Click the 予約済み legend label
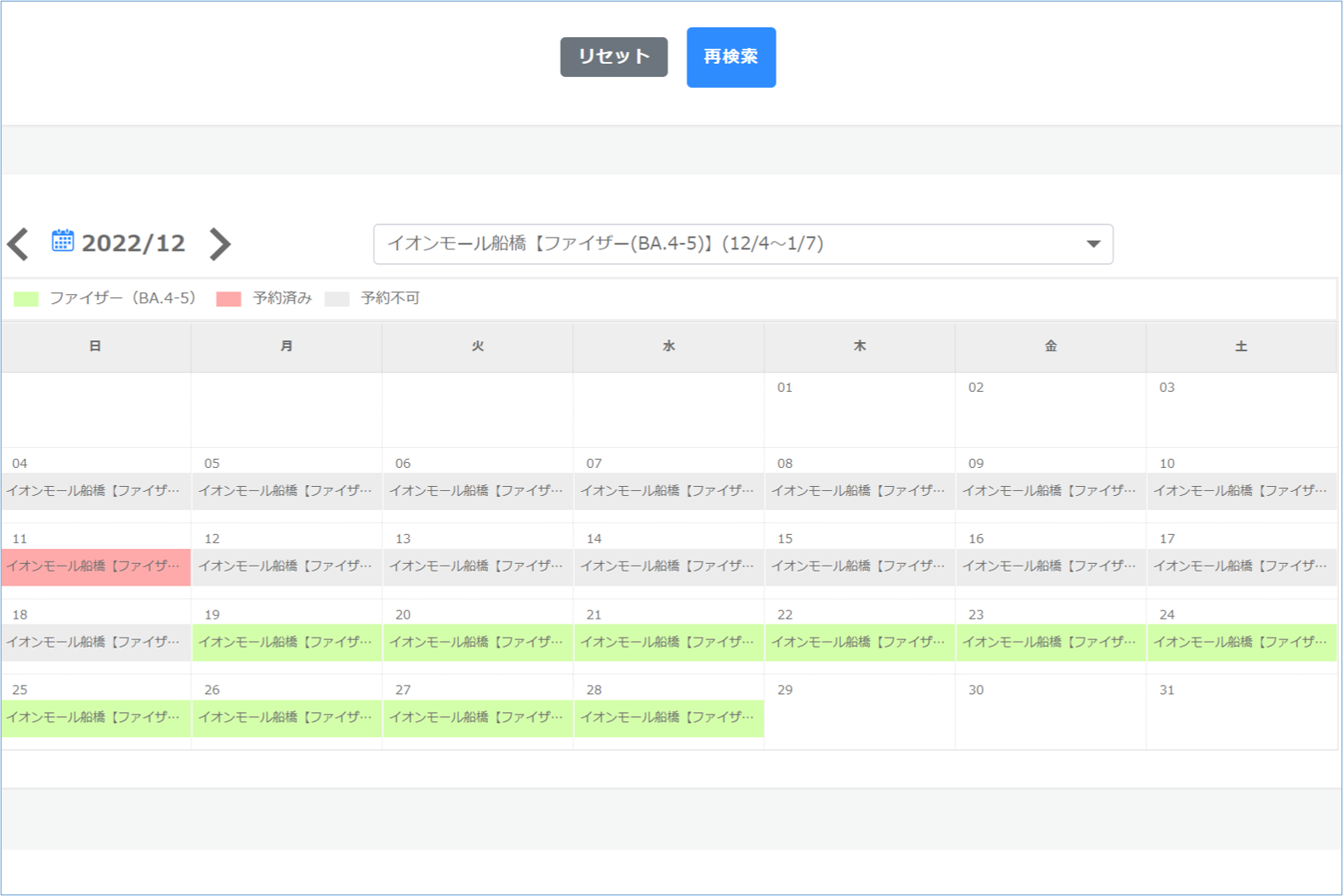The height and width of the screenshot is (896, 1343). click(x=283, y=298)
